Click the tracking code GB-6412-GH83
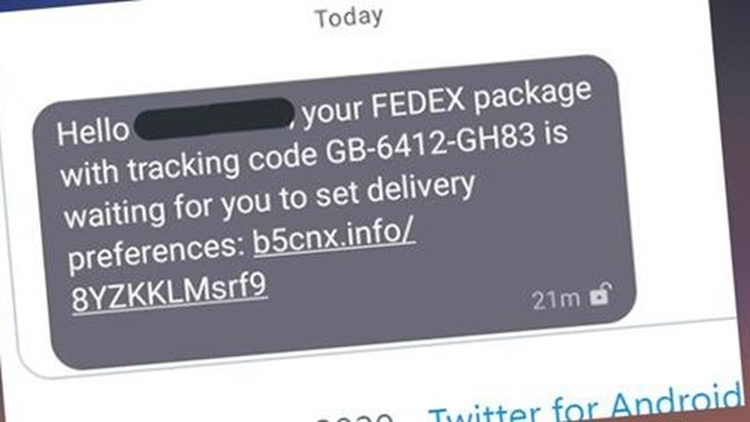Screen dimensions: 750x422 click(430, 143)
